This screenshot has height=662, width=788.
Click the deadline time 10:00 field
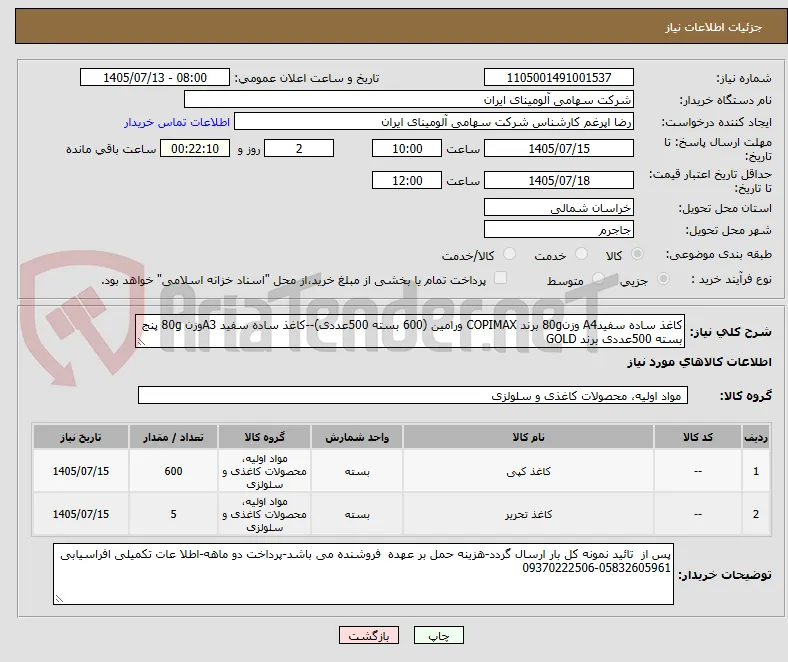407,148
